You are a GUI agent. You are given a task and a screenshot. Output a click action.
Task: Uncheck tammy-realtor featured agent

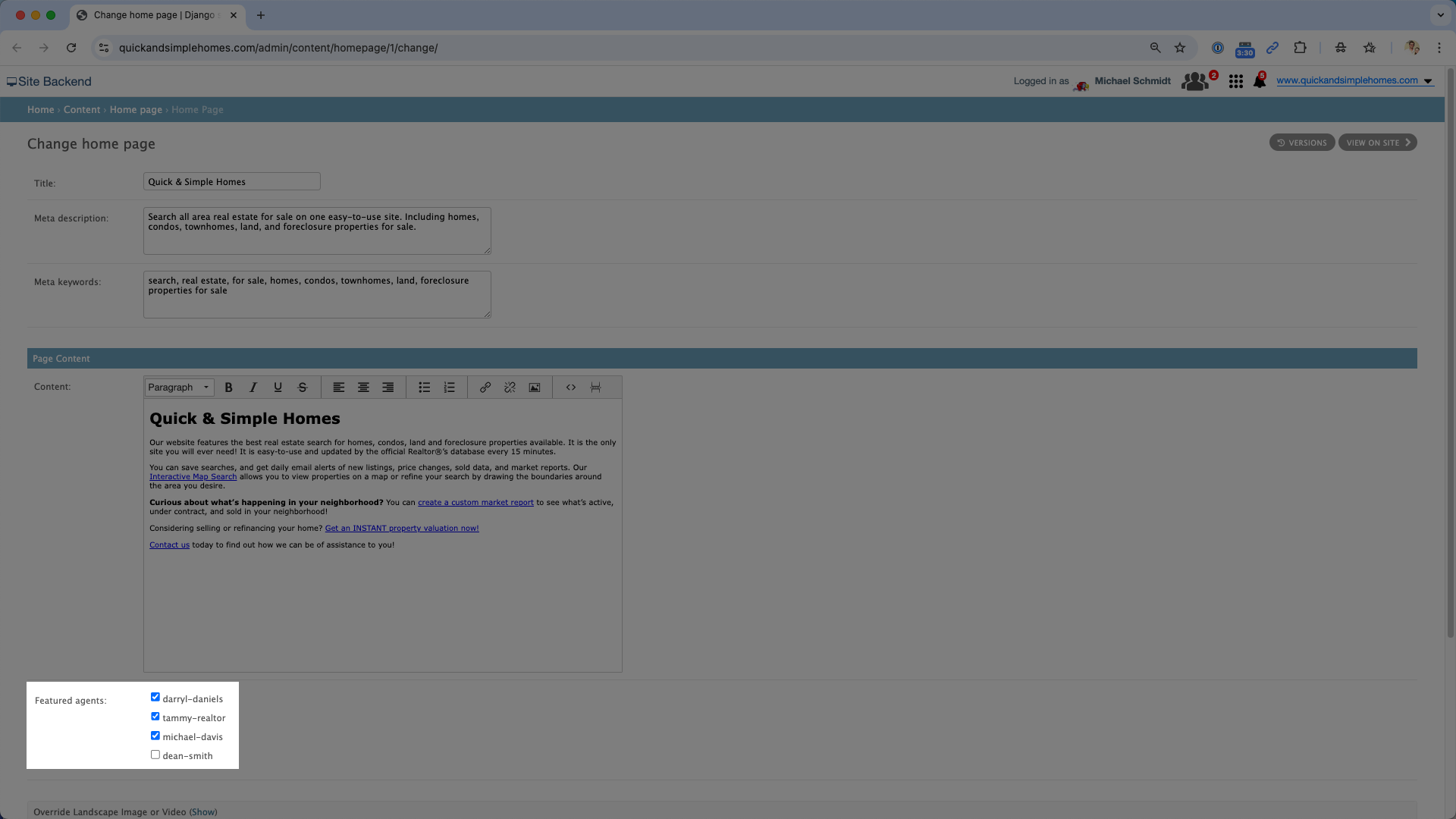point(155,717)
